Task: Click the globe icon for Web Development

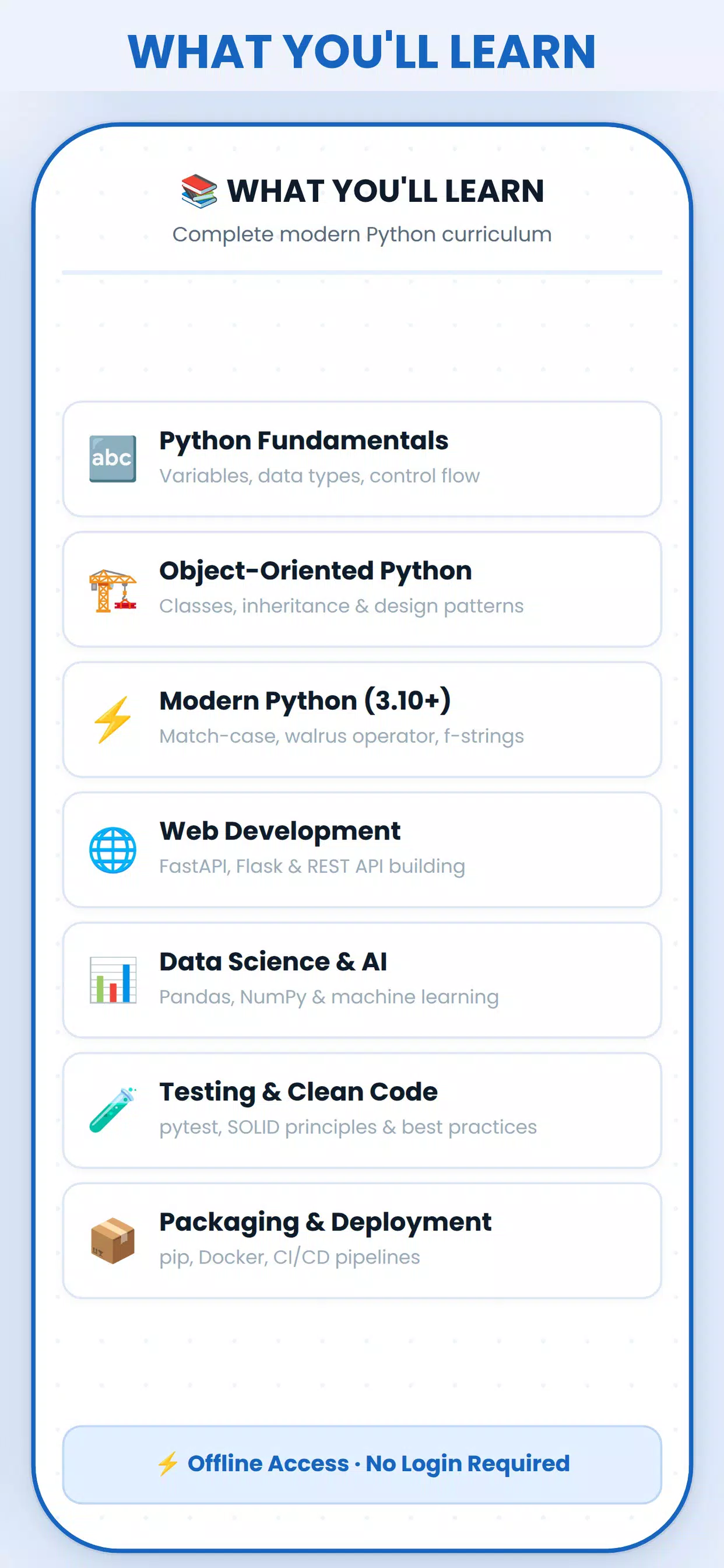Action: pyautogui.click(x=113, y=850)
